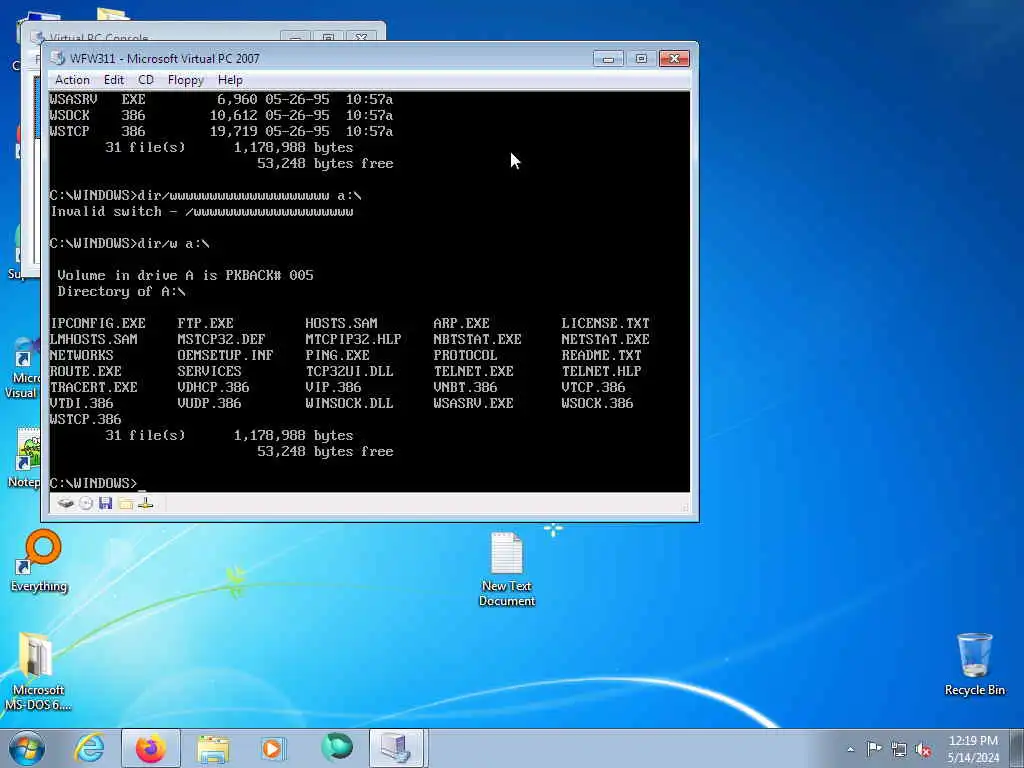Click ARP.EXE in the directory listing
Image resolution: width=1024 pixels, height=768 pixels.
pyautogui.click(x=461, y=323)
